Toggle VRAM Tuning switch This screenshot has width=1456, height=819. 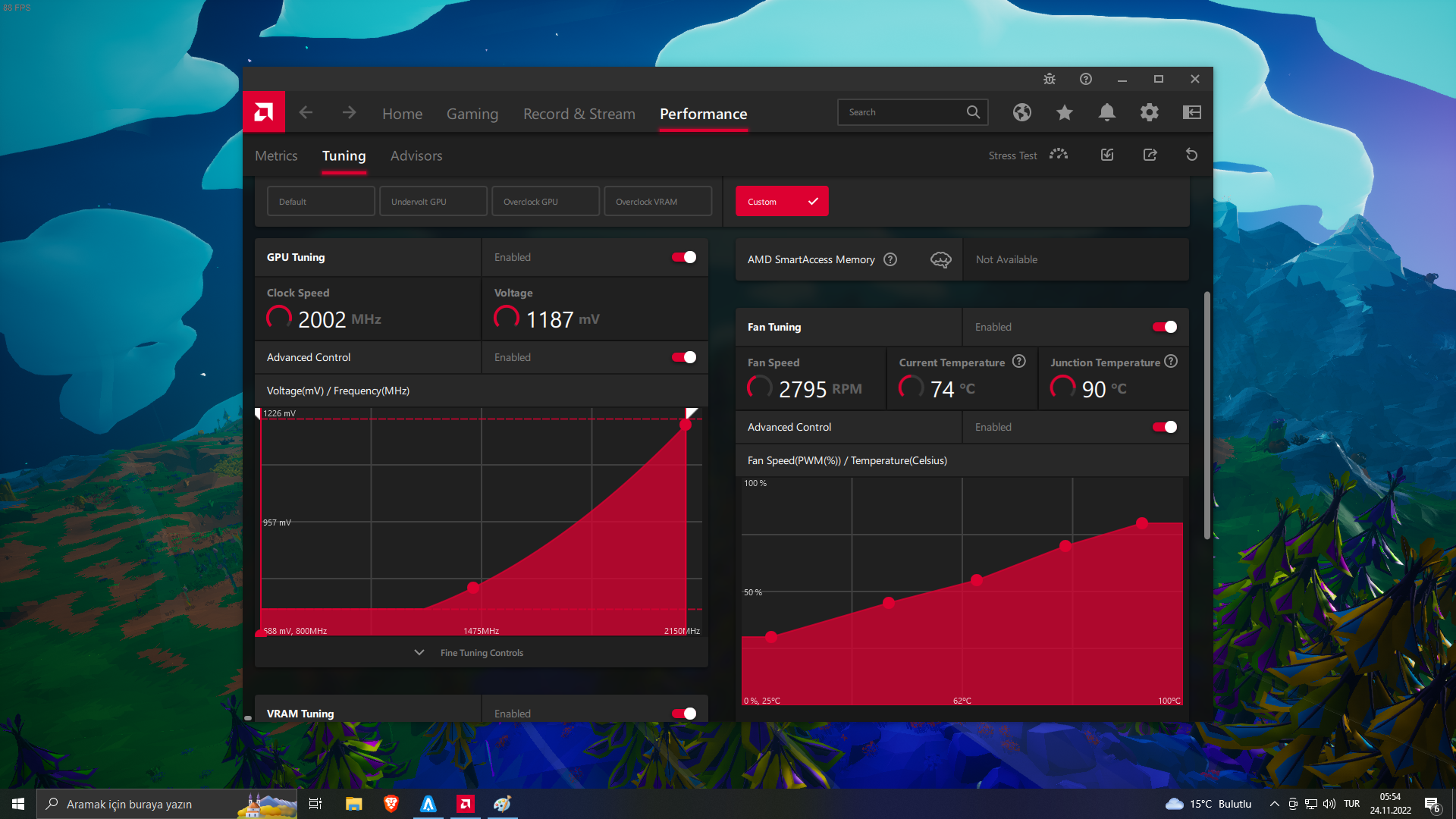(684, 714)
